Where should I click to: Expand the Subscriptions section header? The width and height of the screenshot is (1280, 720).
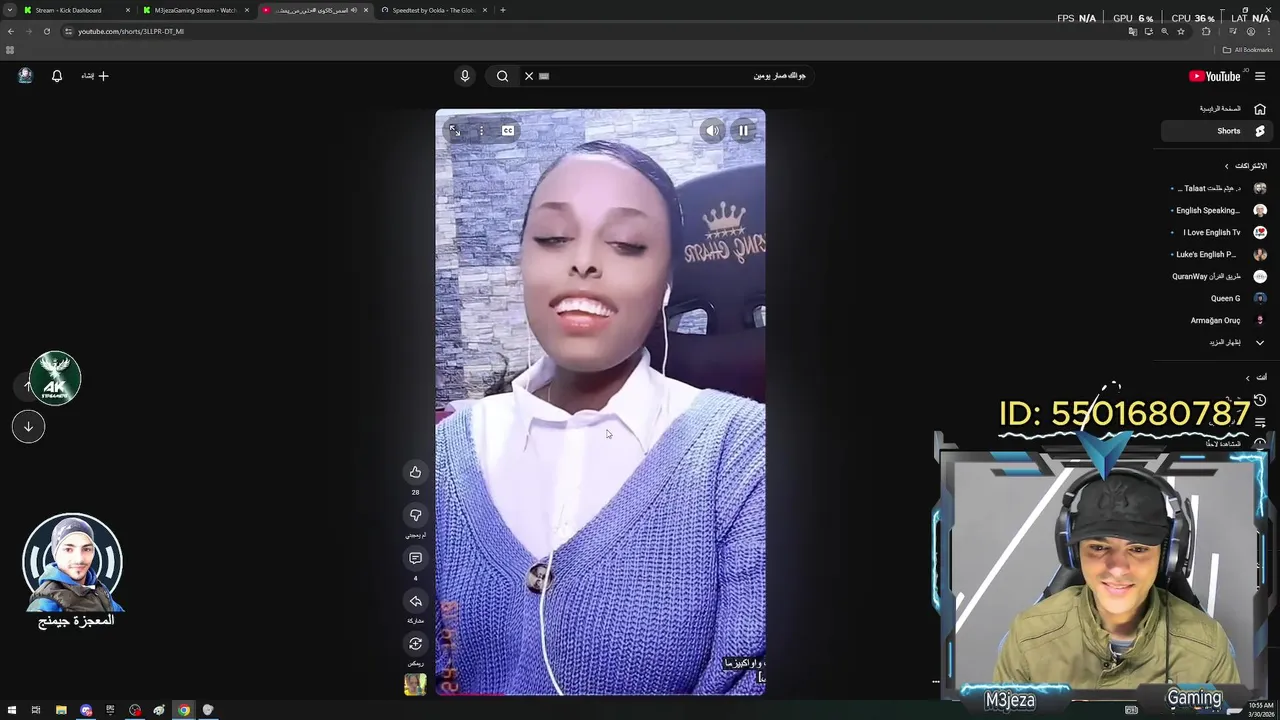point(1245,166)
